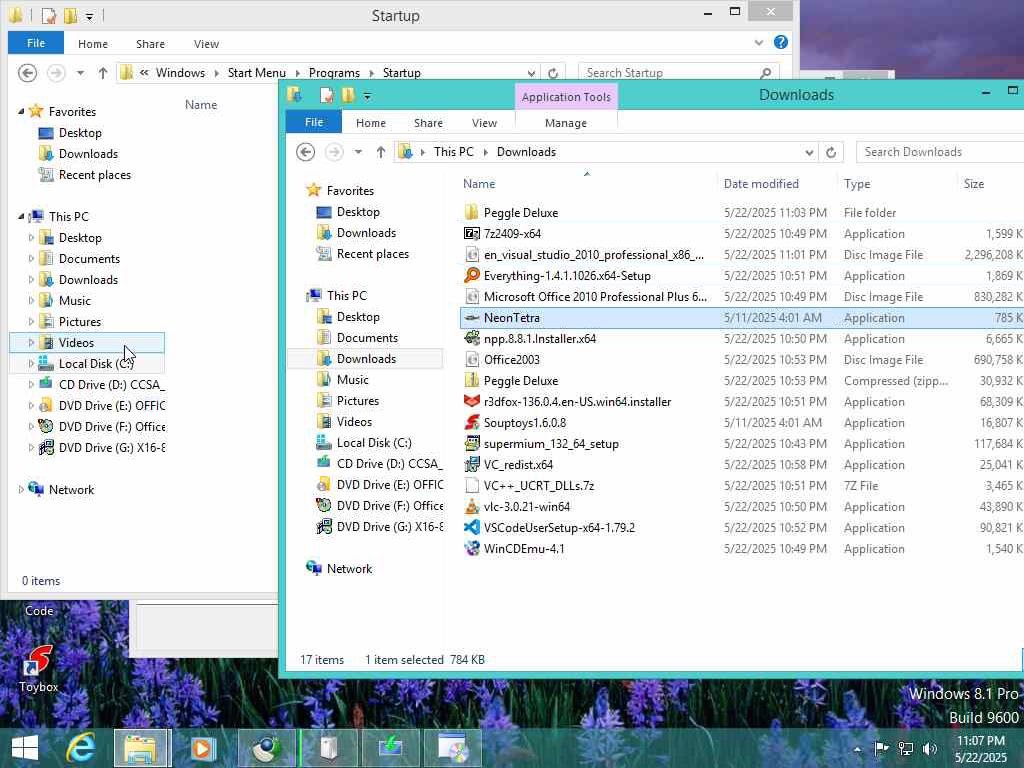The image size is (1024, 768).
Task: Open Internet Explorer from the taskbar
Action: point(81,748)
